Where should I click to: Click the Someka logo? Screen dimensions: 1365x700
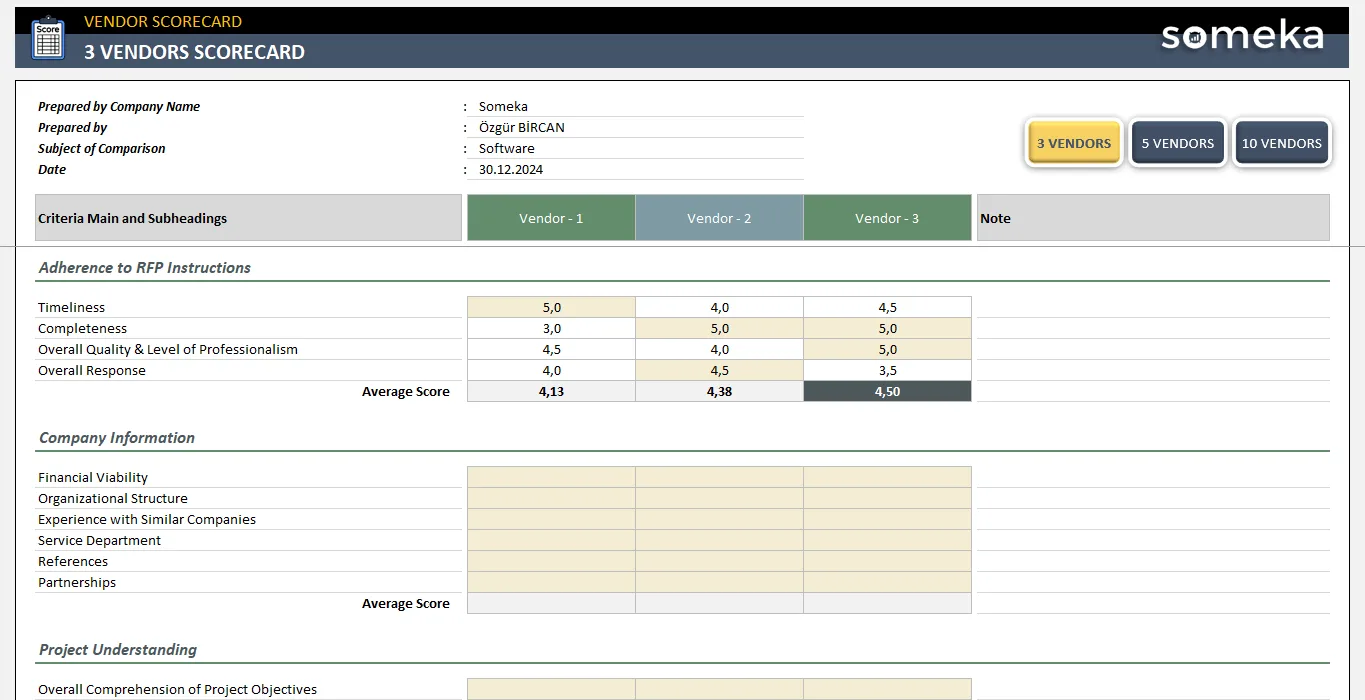(1242, 36)
